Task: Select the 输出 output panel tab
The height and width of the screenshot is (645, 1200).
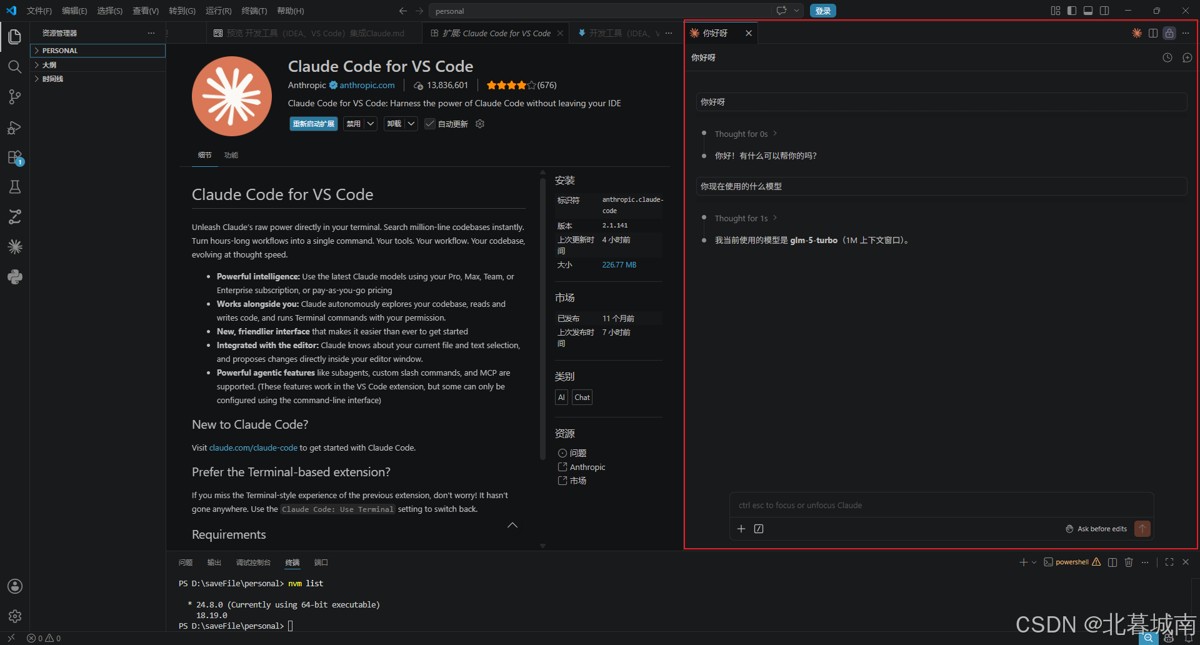Action: coord(214,563)
